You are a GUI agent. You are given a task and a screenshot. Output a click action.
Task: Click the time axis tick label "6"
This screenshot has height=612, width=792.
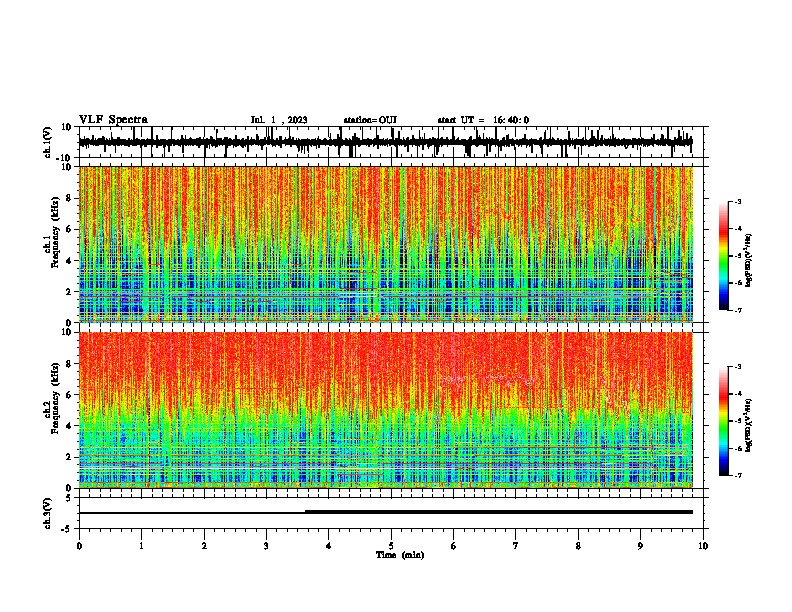[x=454, y=546]
